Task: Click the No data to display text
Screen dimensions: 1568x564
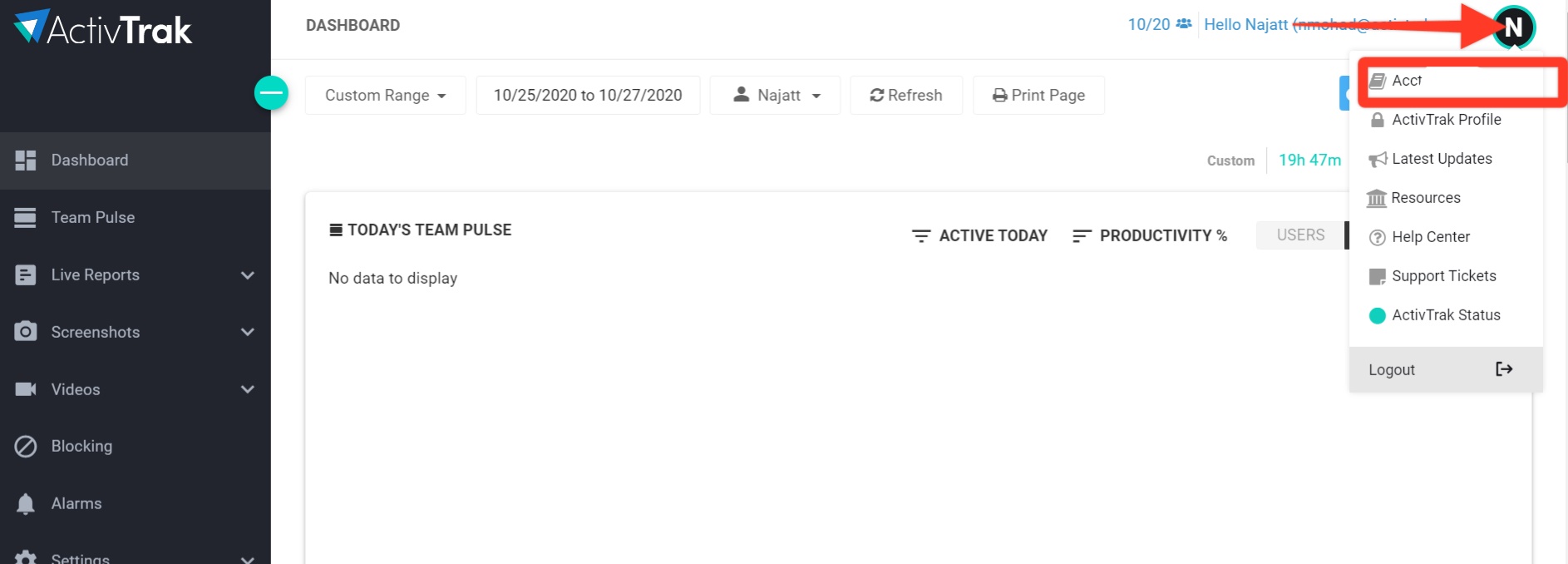Action: [x=392, y=278]
